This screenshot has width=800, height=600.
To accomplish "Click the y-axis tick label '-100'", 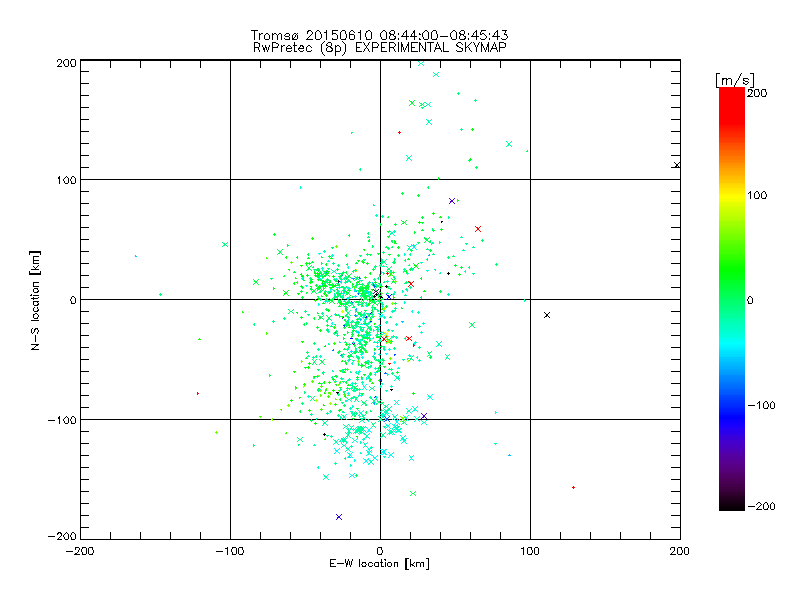I will [62, 420].
